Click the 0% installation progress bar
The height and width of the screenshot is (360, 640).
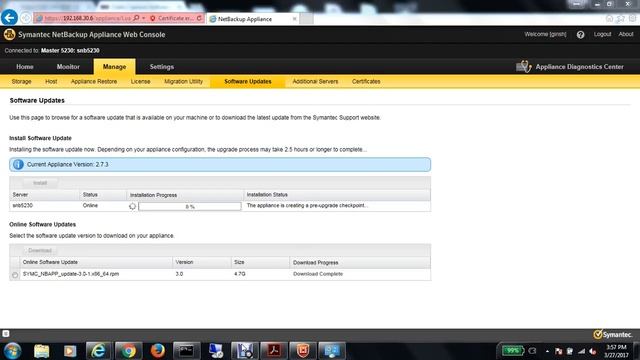point(190,207)
